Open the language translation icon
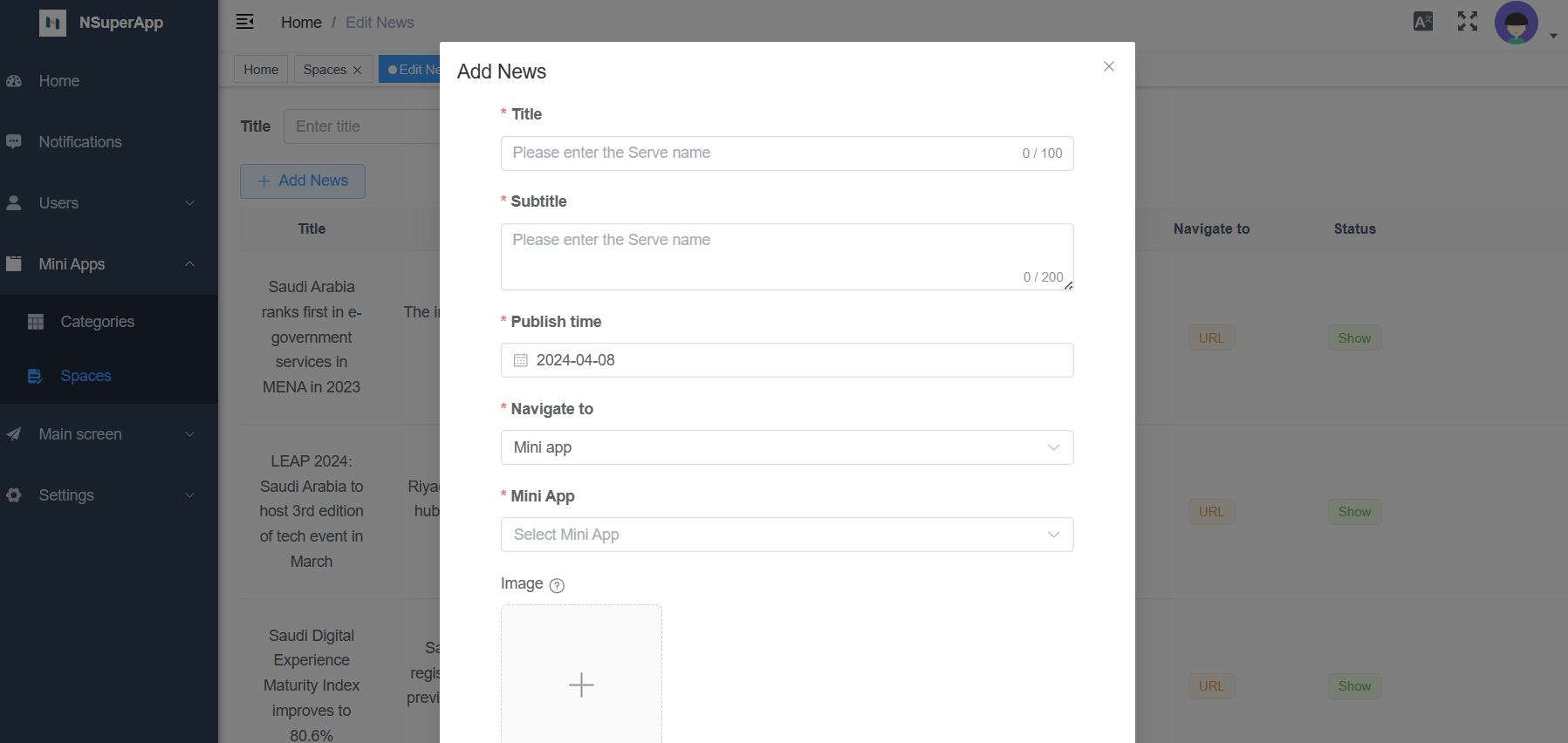This screenshot has height=743, width=1568. point(1422,22)
